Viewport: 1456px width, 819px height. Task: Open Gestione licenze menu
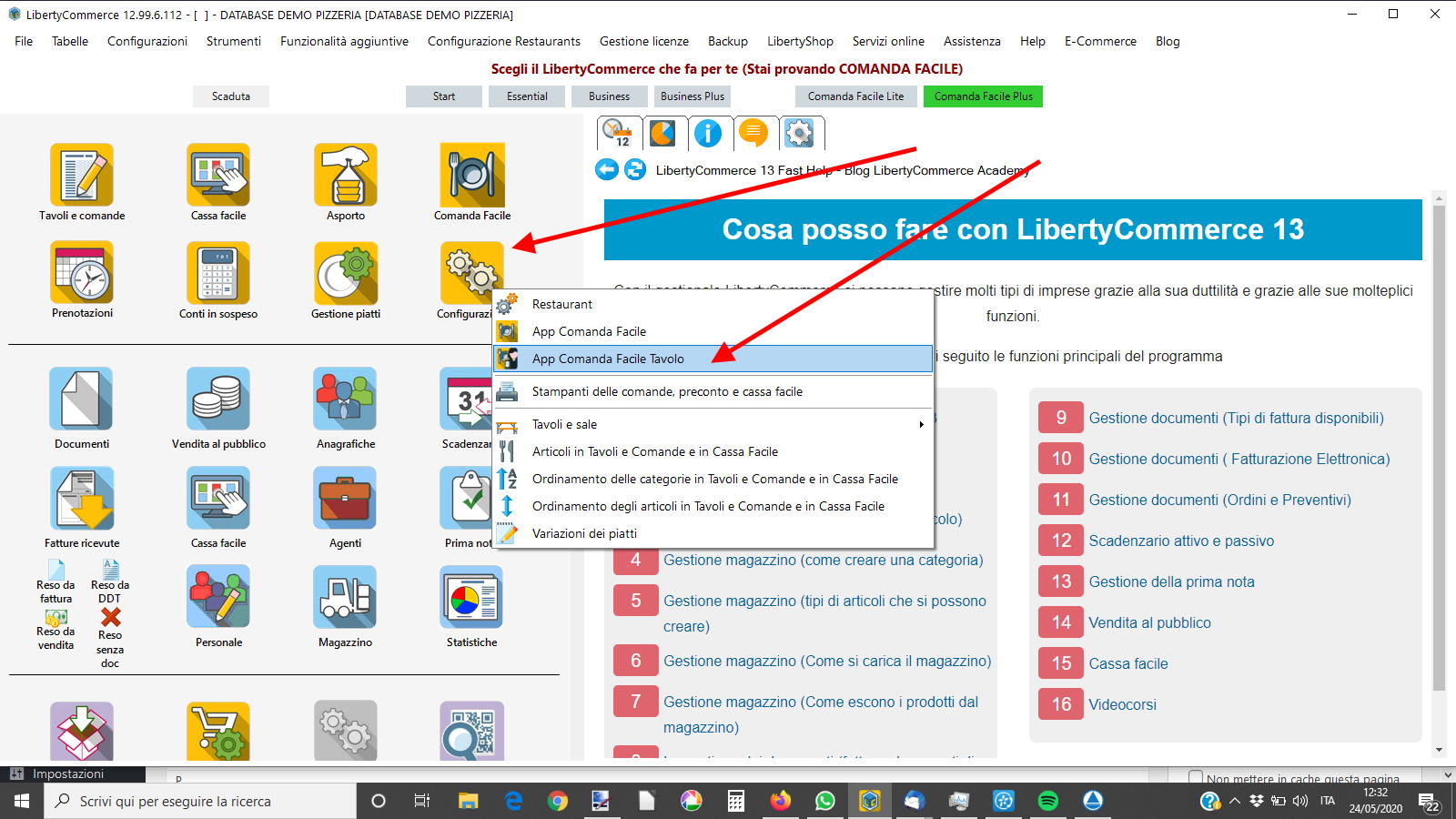click(x=644, y=41)
